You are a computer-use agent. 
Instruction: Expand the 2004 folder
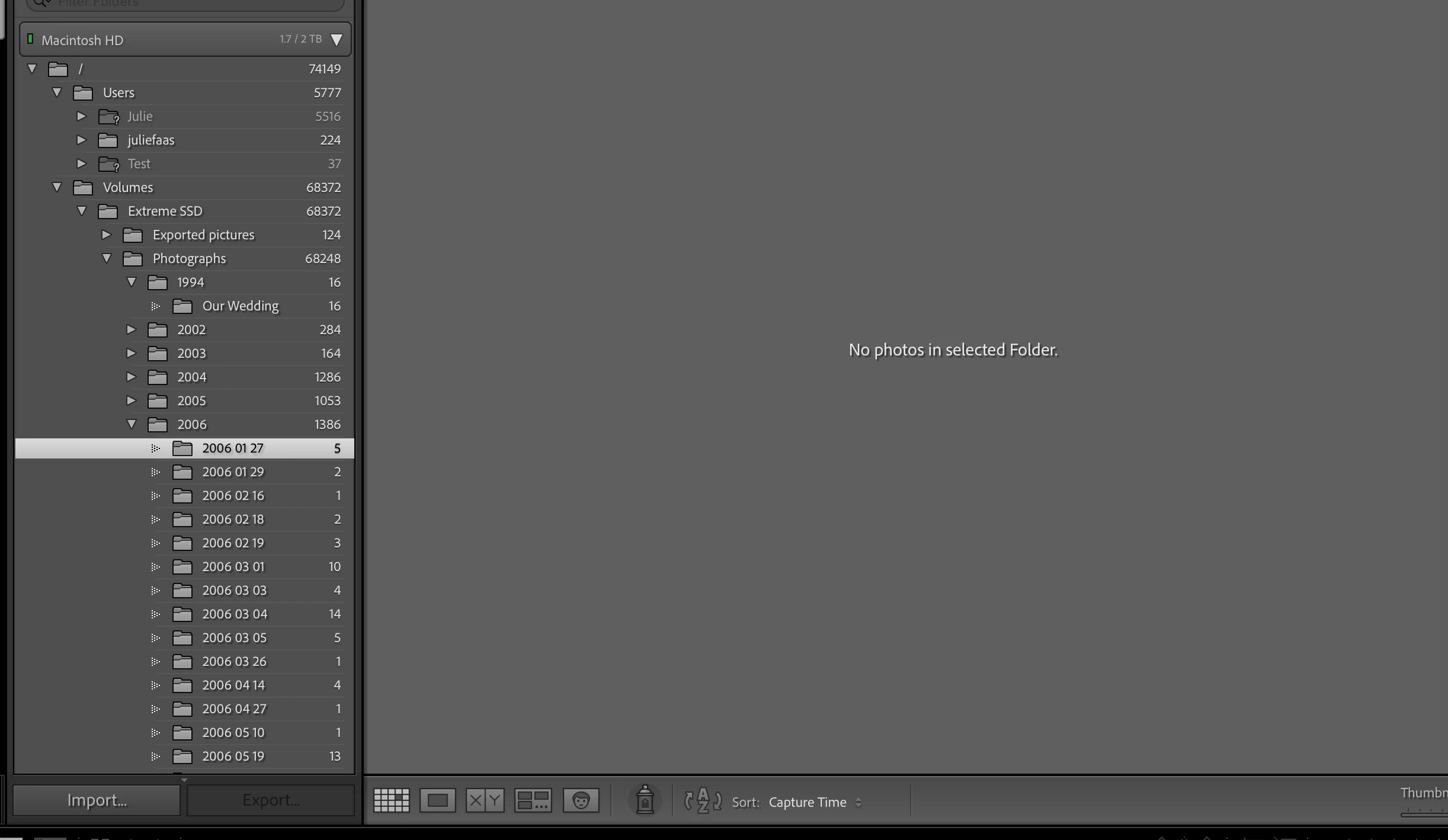pos(131,377)
